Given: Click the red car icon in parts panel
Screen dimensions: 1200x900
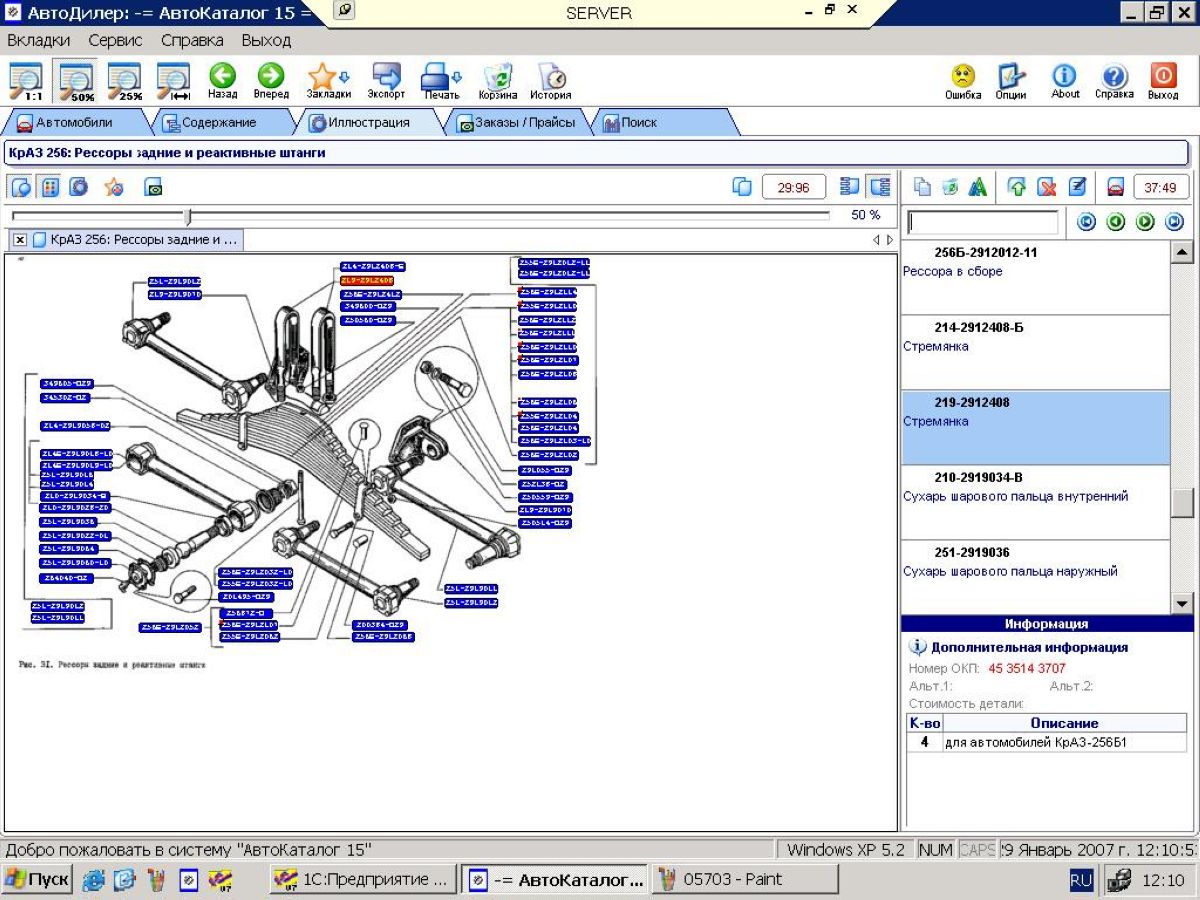Looking at the screenshot, I should (x=1116, y=187).
